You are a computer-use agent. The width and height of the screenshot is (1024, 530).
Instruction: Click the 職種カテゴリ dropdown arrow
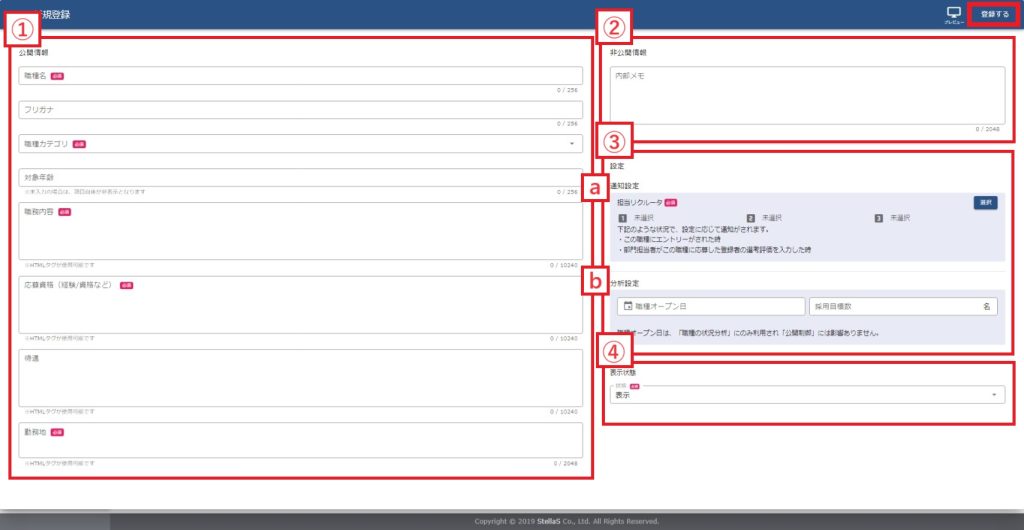coord(572,144)
